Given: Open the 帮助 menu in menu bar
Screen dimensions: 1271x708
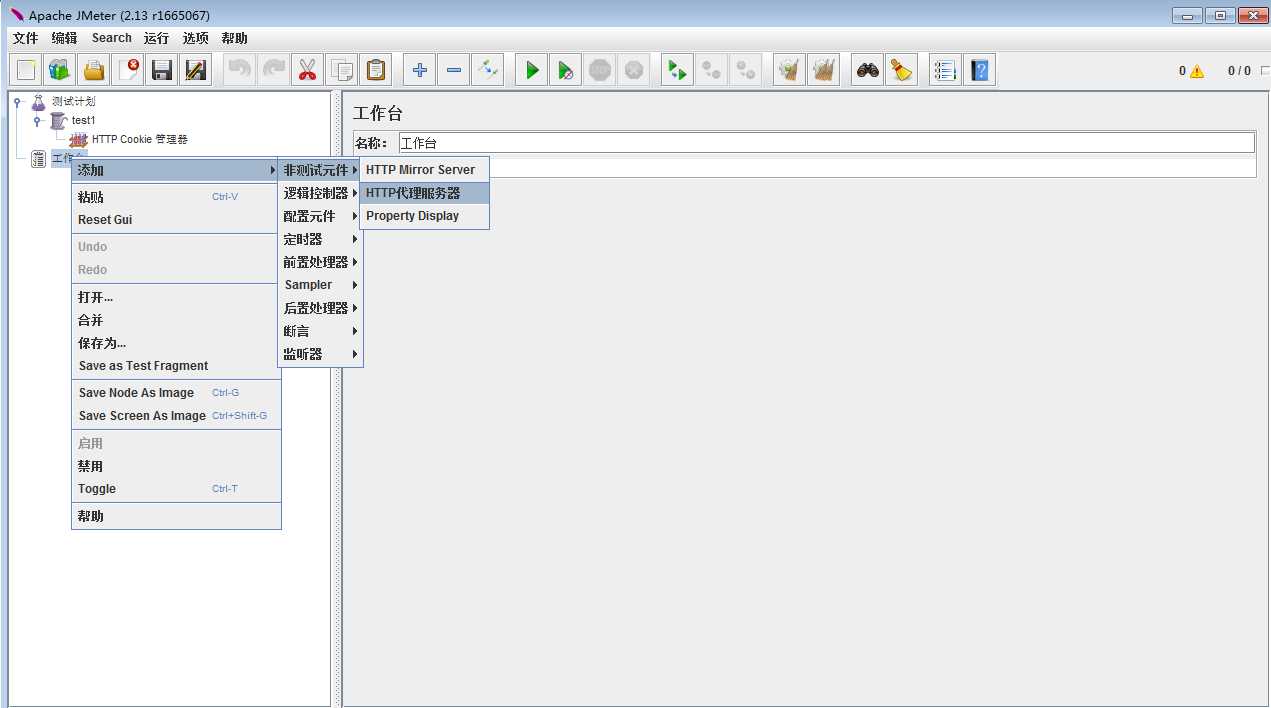Looking at the screenshot, I should (x=235, y=38).
